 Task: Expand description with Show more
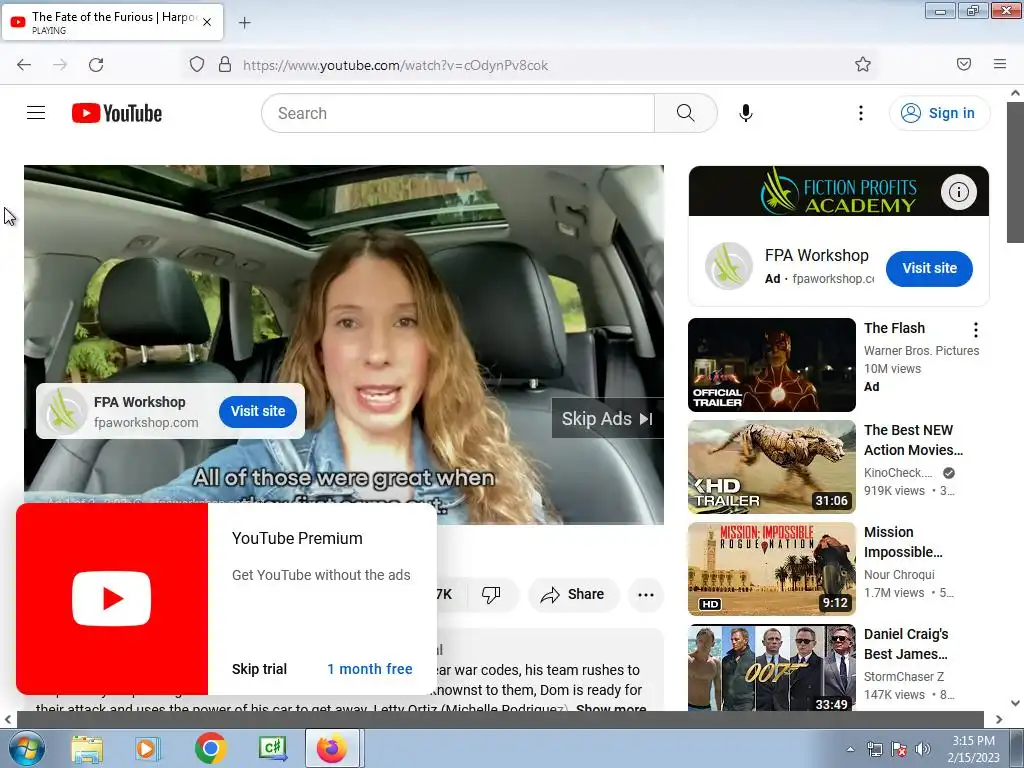(611, 708)
